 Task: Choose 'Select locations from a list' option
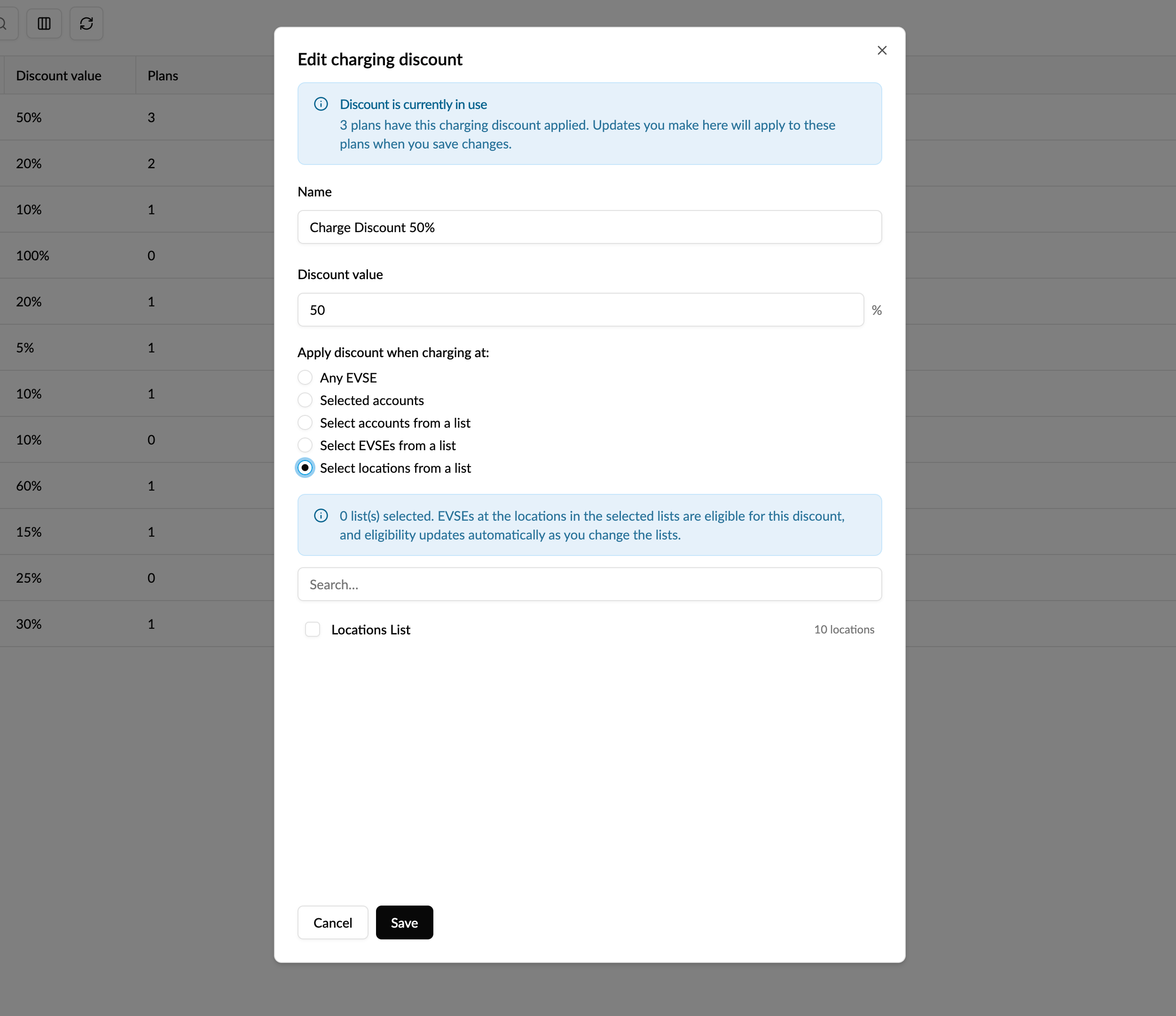click(305, 468)
